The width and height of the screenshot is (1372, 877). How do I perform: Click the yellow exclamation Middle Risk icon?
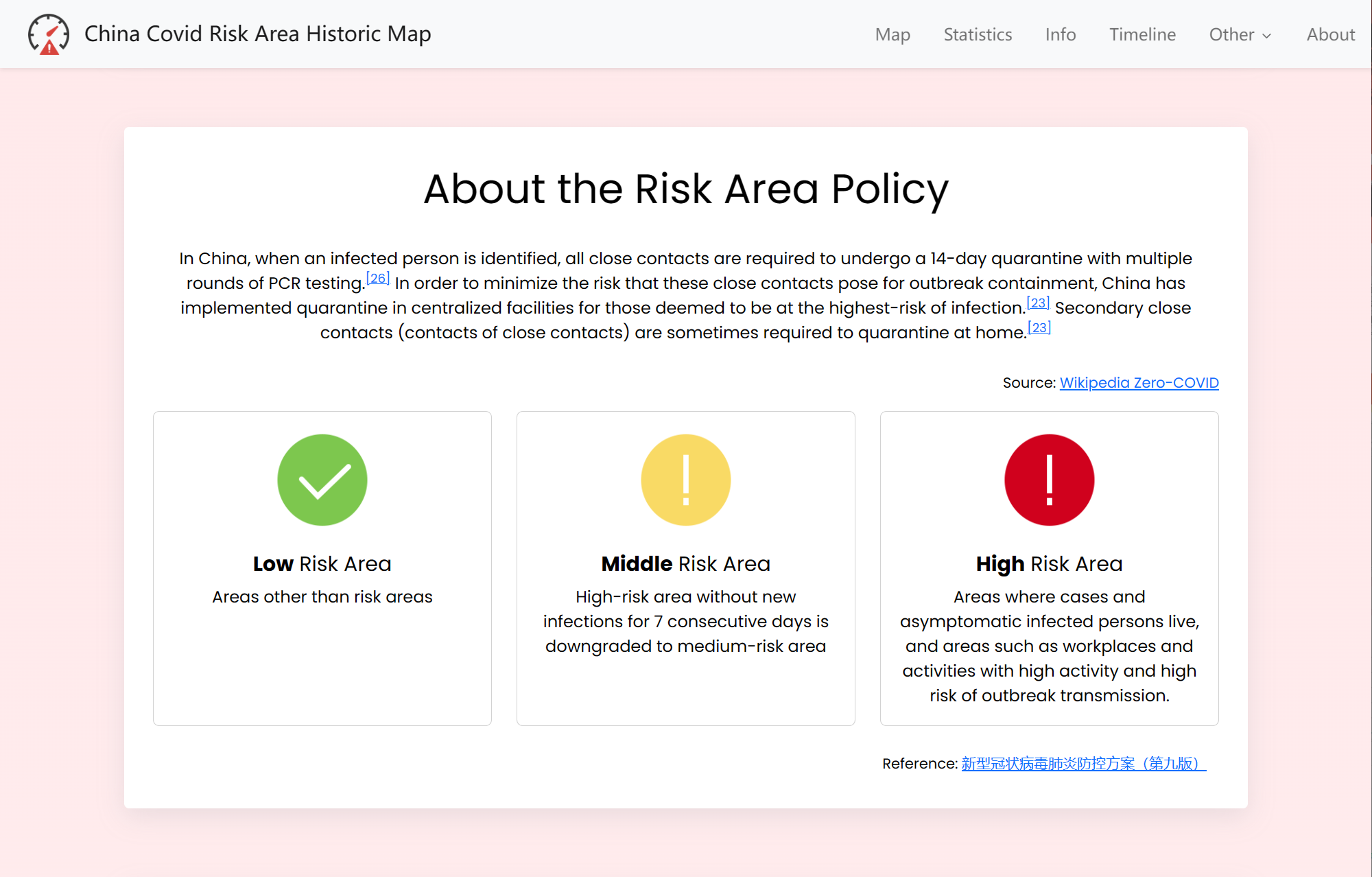tap(686, 480)
